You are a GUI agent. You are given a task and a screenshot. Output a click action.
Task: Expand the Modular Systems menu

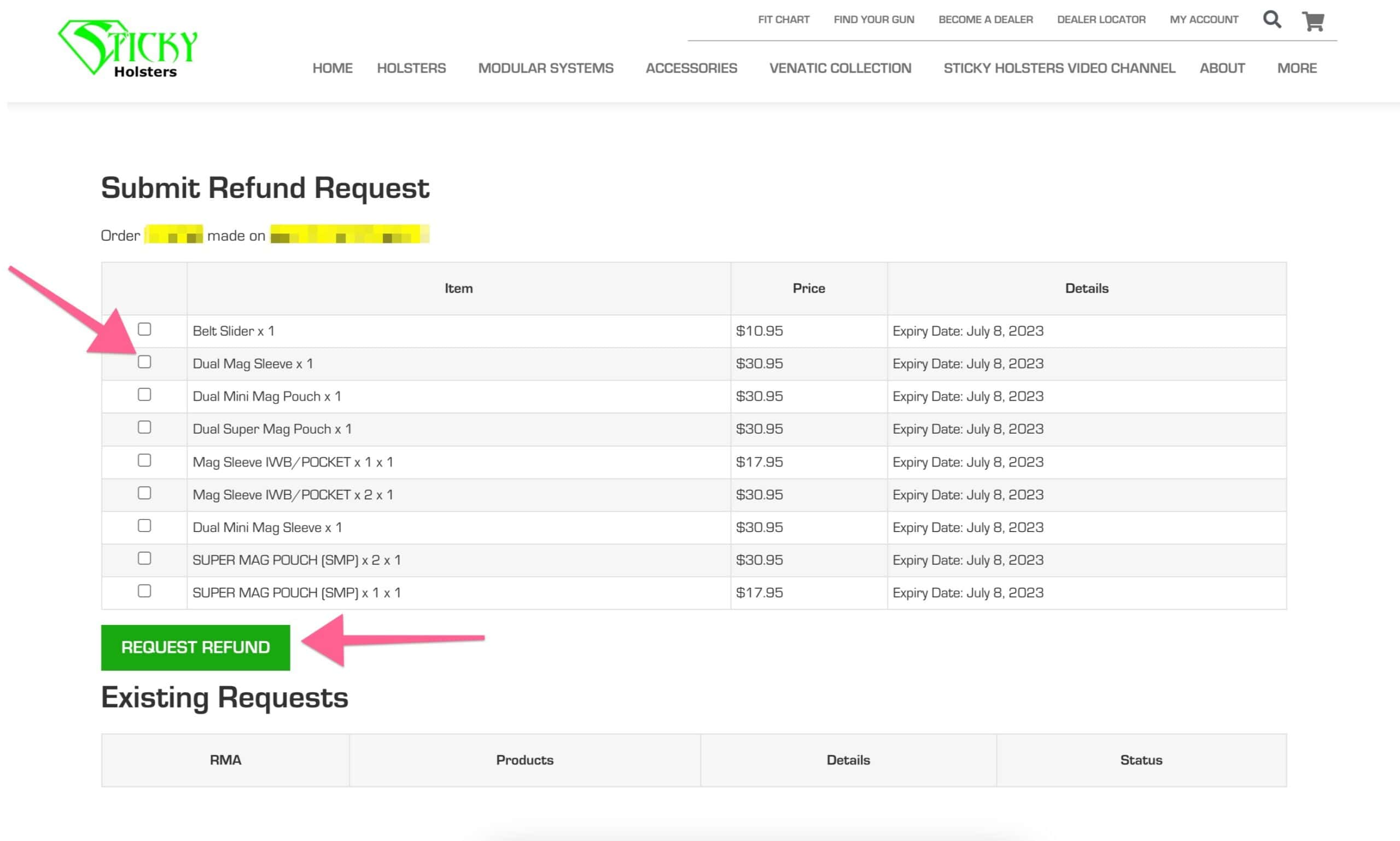pyautogui.click(x=545, y=68)
